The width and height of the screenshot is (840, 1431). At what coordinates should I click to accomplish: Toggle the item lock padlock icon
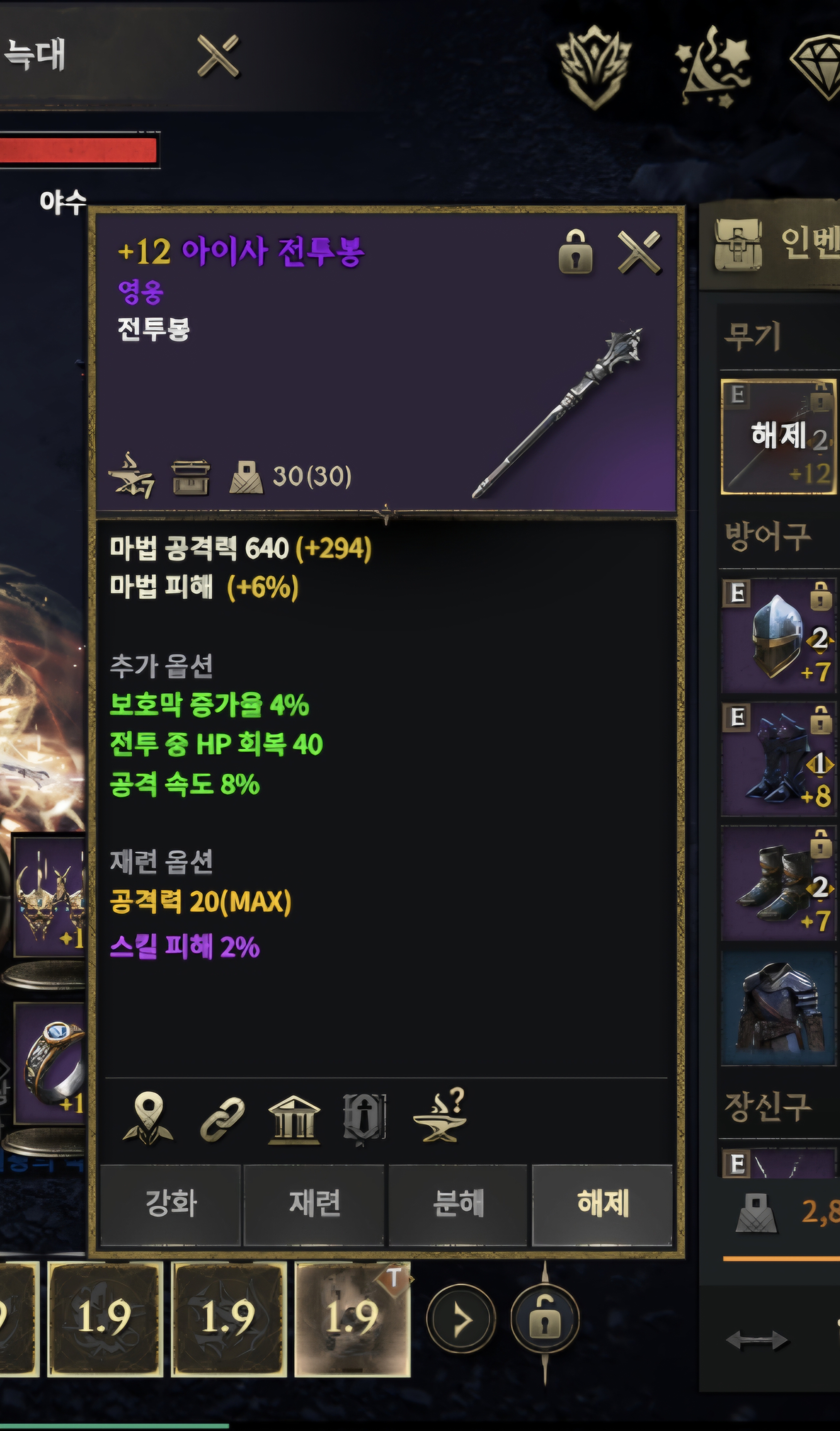(x=575, y=251)
